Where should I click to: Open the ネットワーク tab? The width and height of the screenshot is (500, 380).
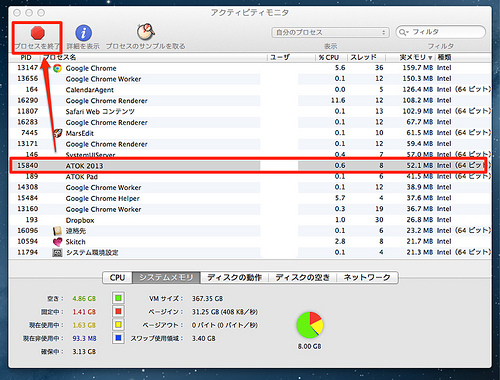coord(367,277)
